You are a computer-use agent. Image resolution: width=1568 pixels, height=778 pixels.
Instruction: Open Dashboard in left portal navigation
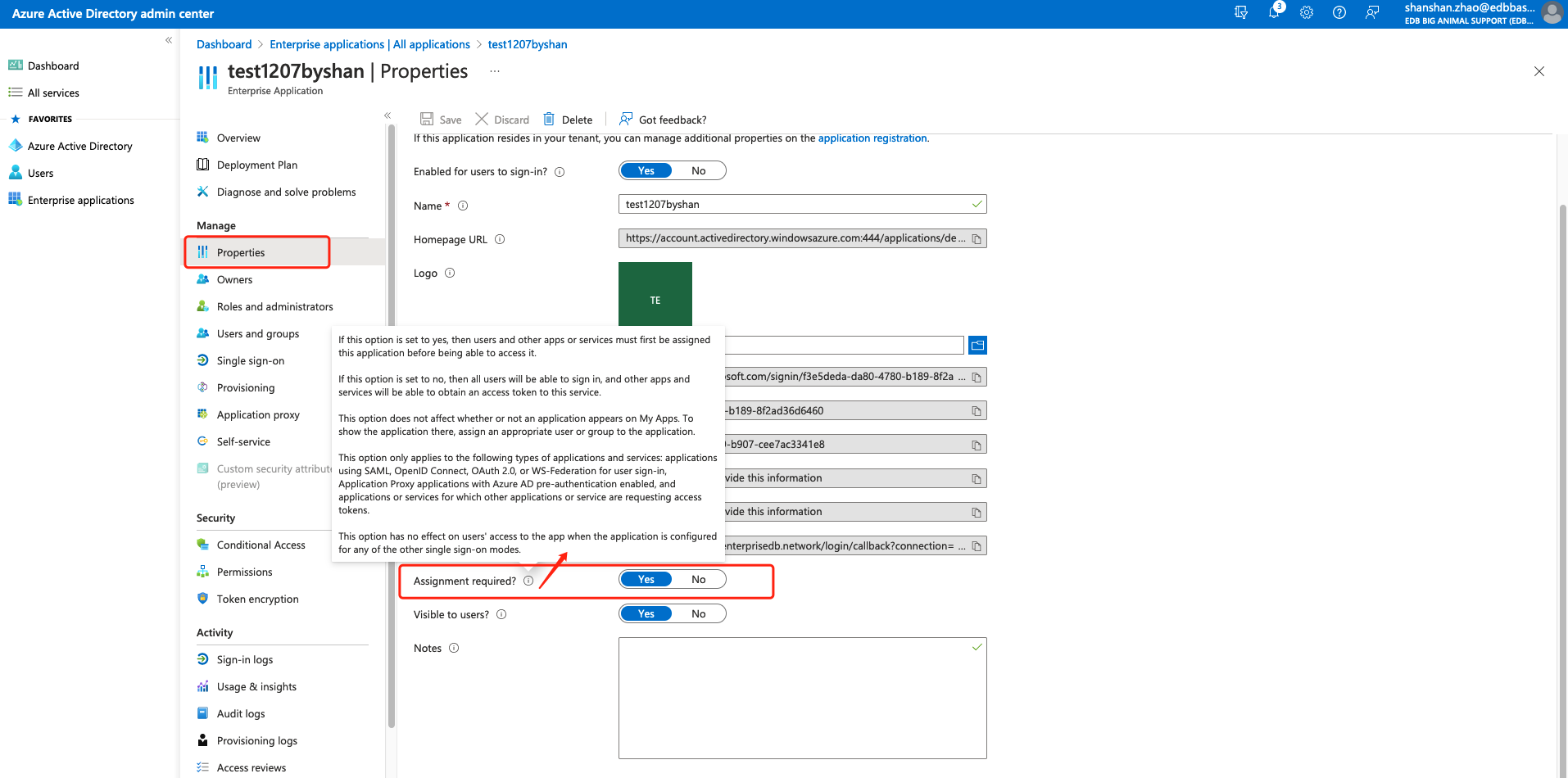point(53,66)
